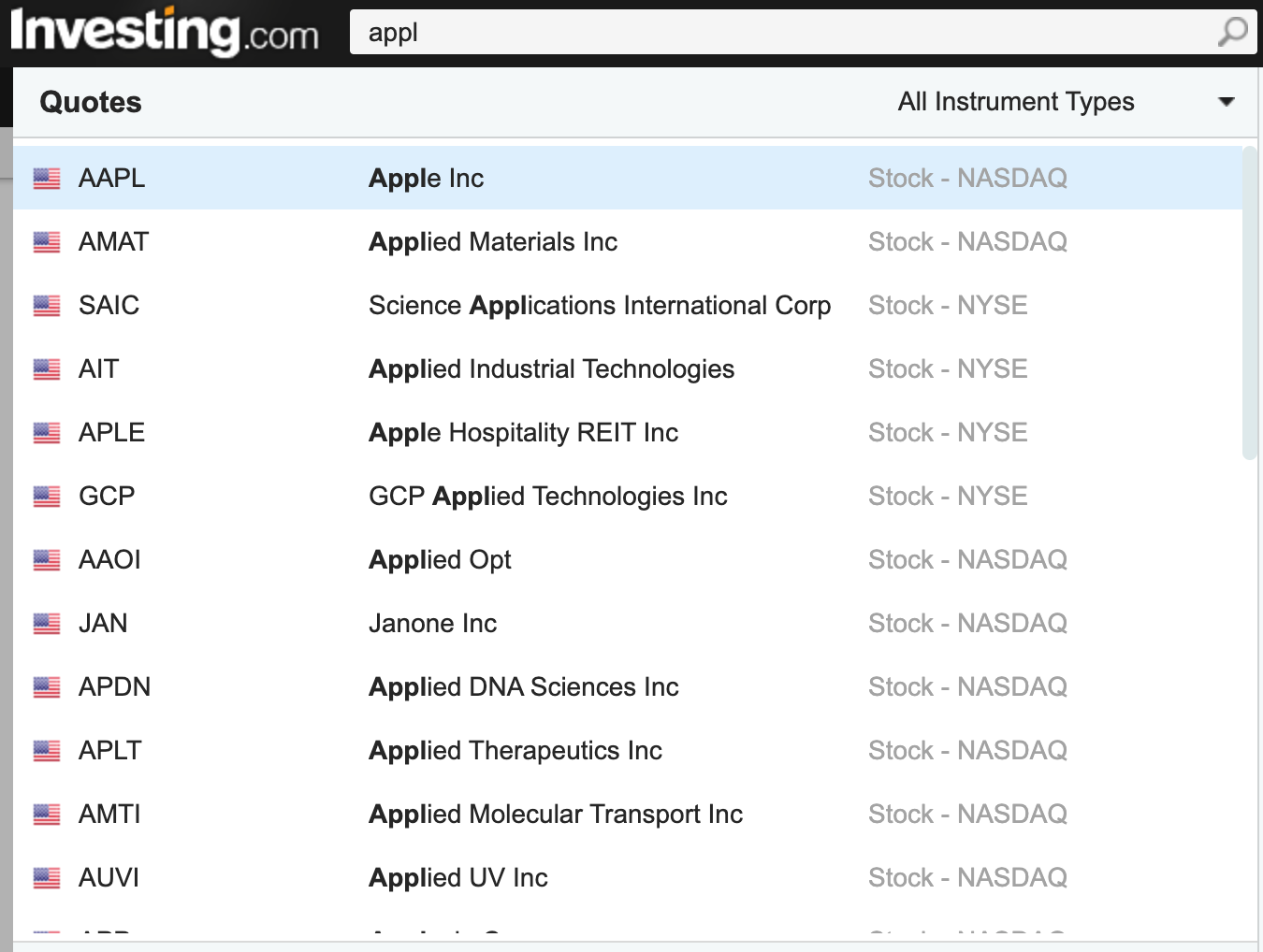Click the US flag next to GCP
The image size is (1263, 952).
tap(47, 497)
